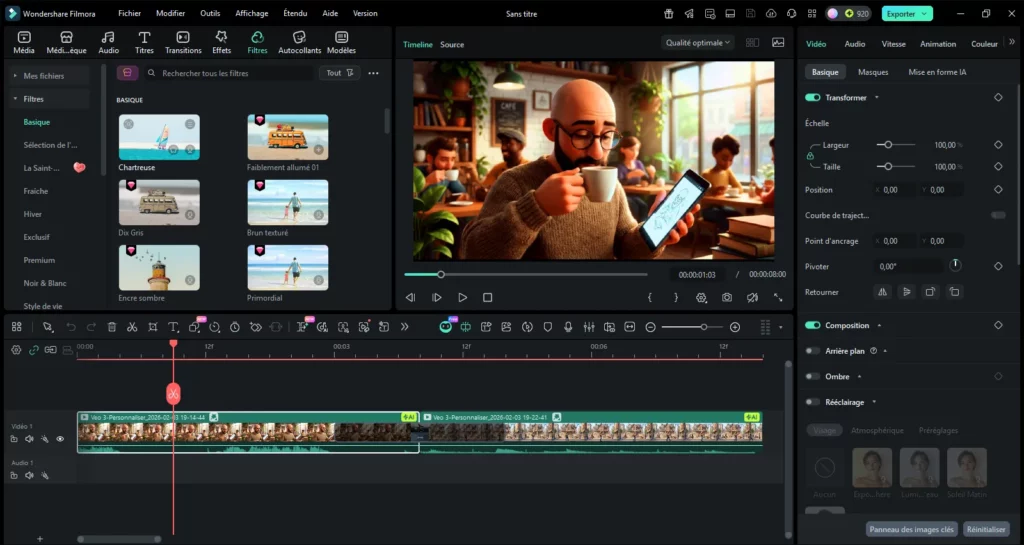Image resolution: width=1024 pixels, height=545 pixels.
Task: Mute the Vidéo 1 track
Action: 29,439
